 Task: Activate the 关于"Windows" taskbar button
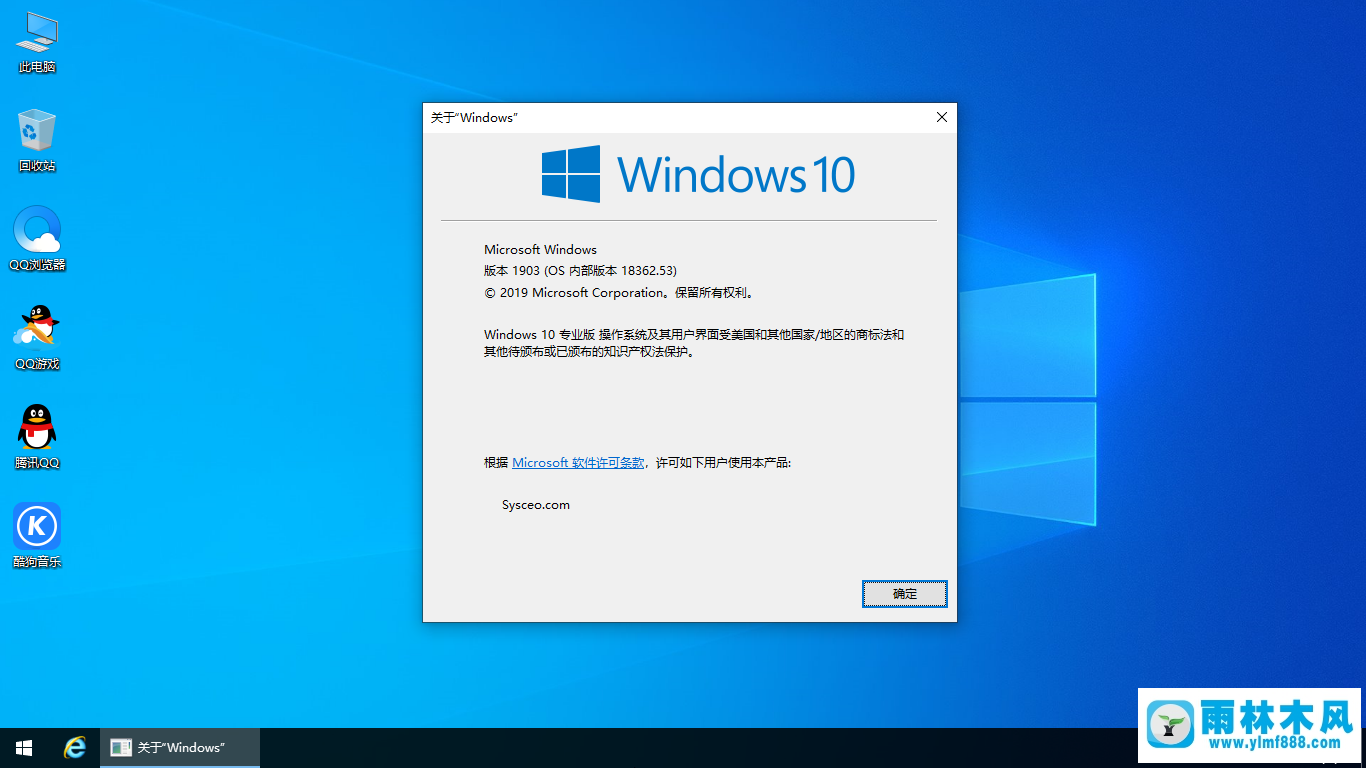click(x=180, y=748)
